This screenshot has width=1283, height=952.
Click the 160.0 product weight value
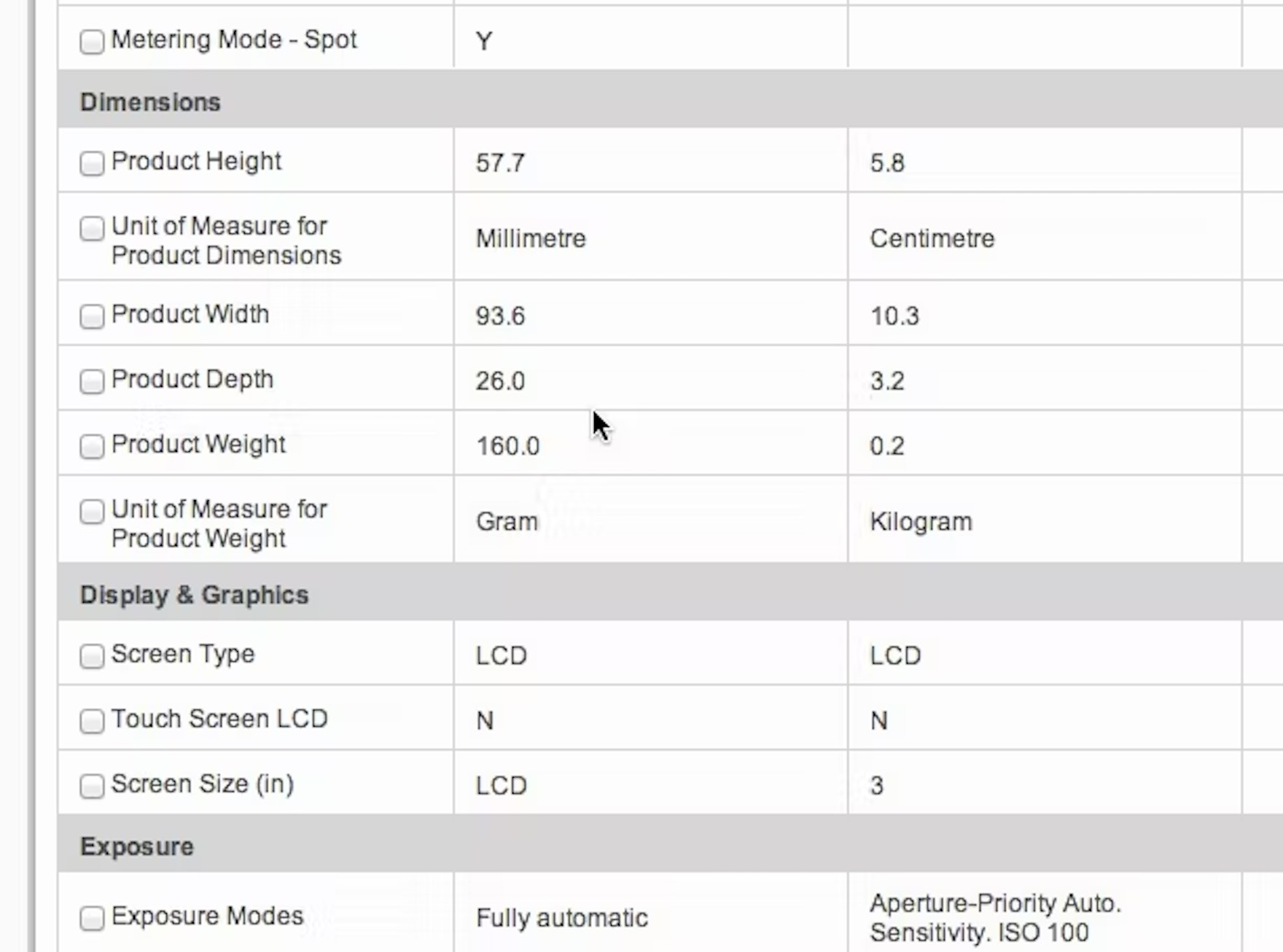pos(507,446)
